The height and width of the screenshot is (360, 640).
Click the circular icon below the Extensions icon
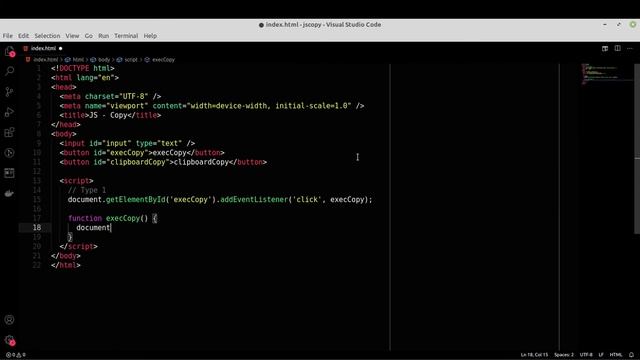click(x=9, y=153)
